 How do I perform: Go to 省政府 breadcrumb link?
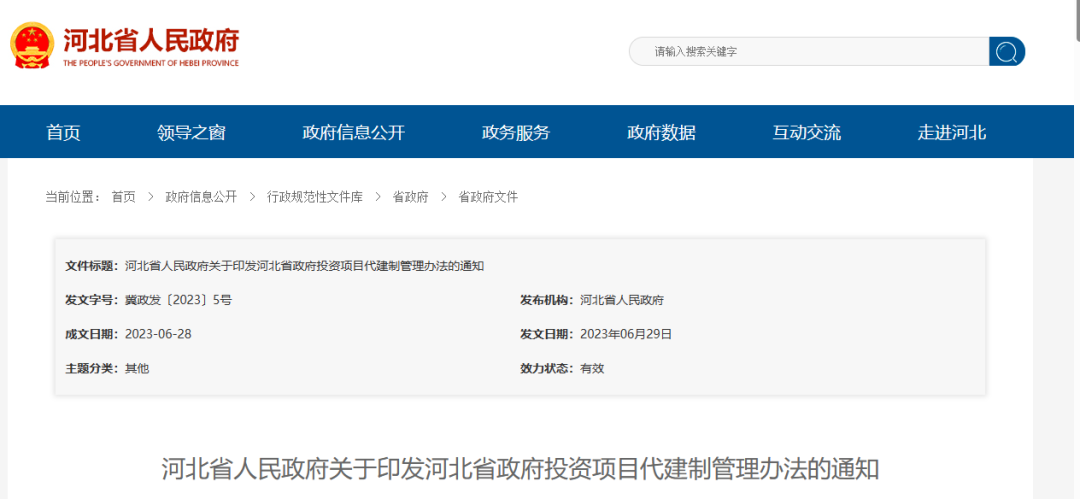pos(411,197)
